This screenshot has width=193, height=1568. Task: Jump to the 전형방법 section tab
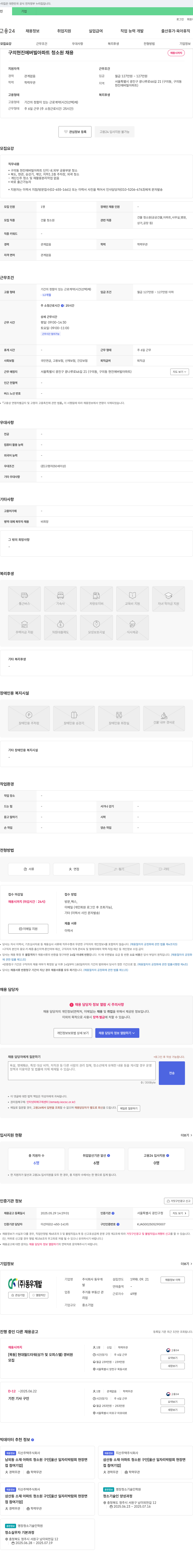[x=149, y=44]
